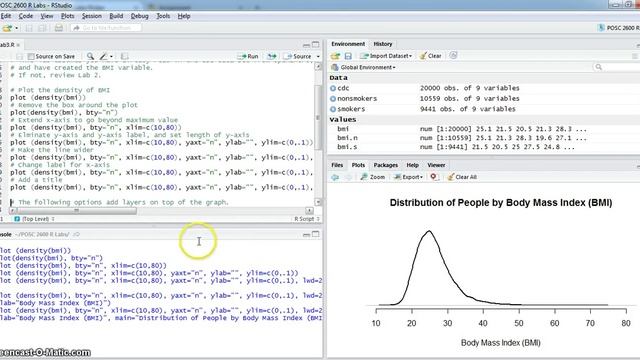This screenshot has height=360, width=640.
Task: Click the Source button
Action: [x=299, y=56]
